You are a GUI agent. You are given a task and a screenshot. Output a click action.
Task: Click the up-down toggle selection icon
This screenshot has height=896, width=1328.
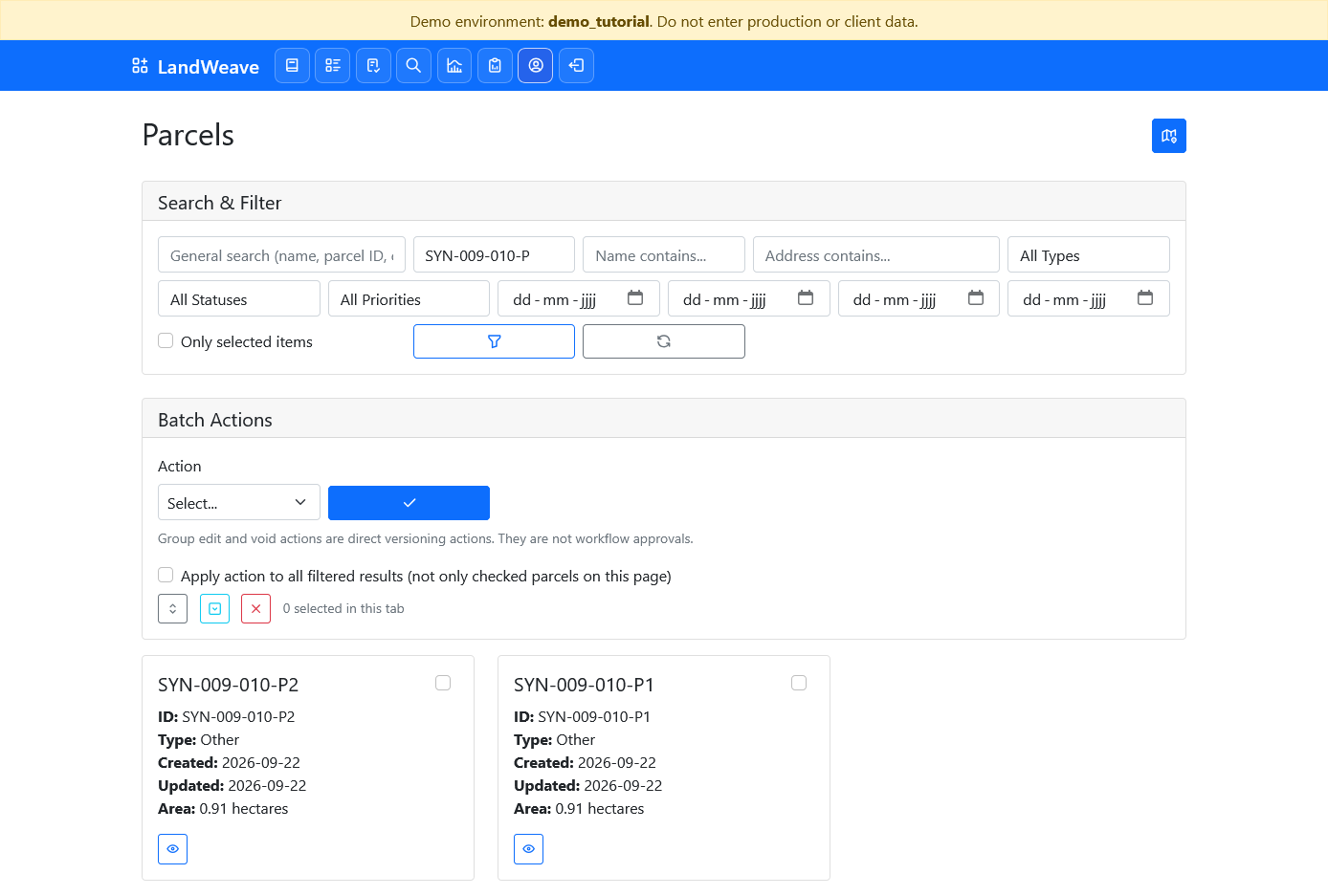[x=172, y=609]
